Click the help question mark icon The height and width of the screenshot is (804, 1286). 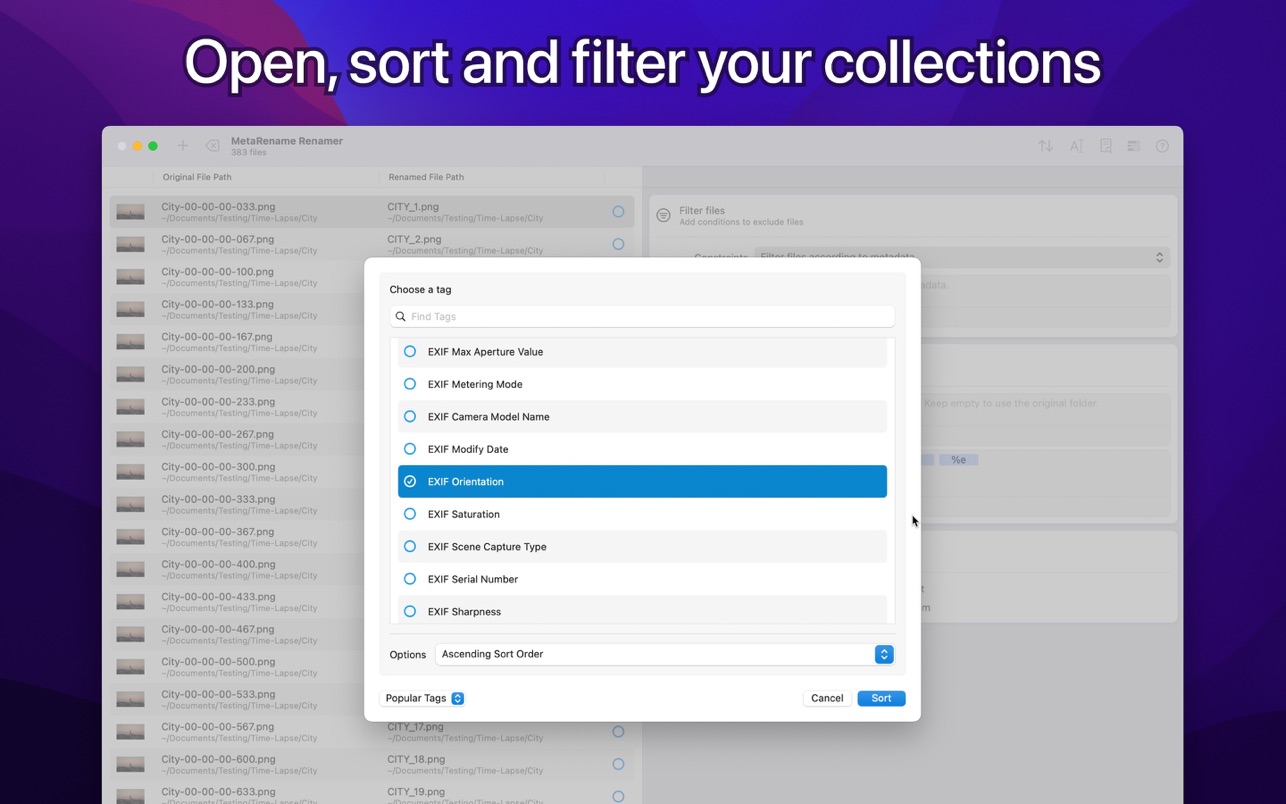(1162, 146)
